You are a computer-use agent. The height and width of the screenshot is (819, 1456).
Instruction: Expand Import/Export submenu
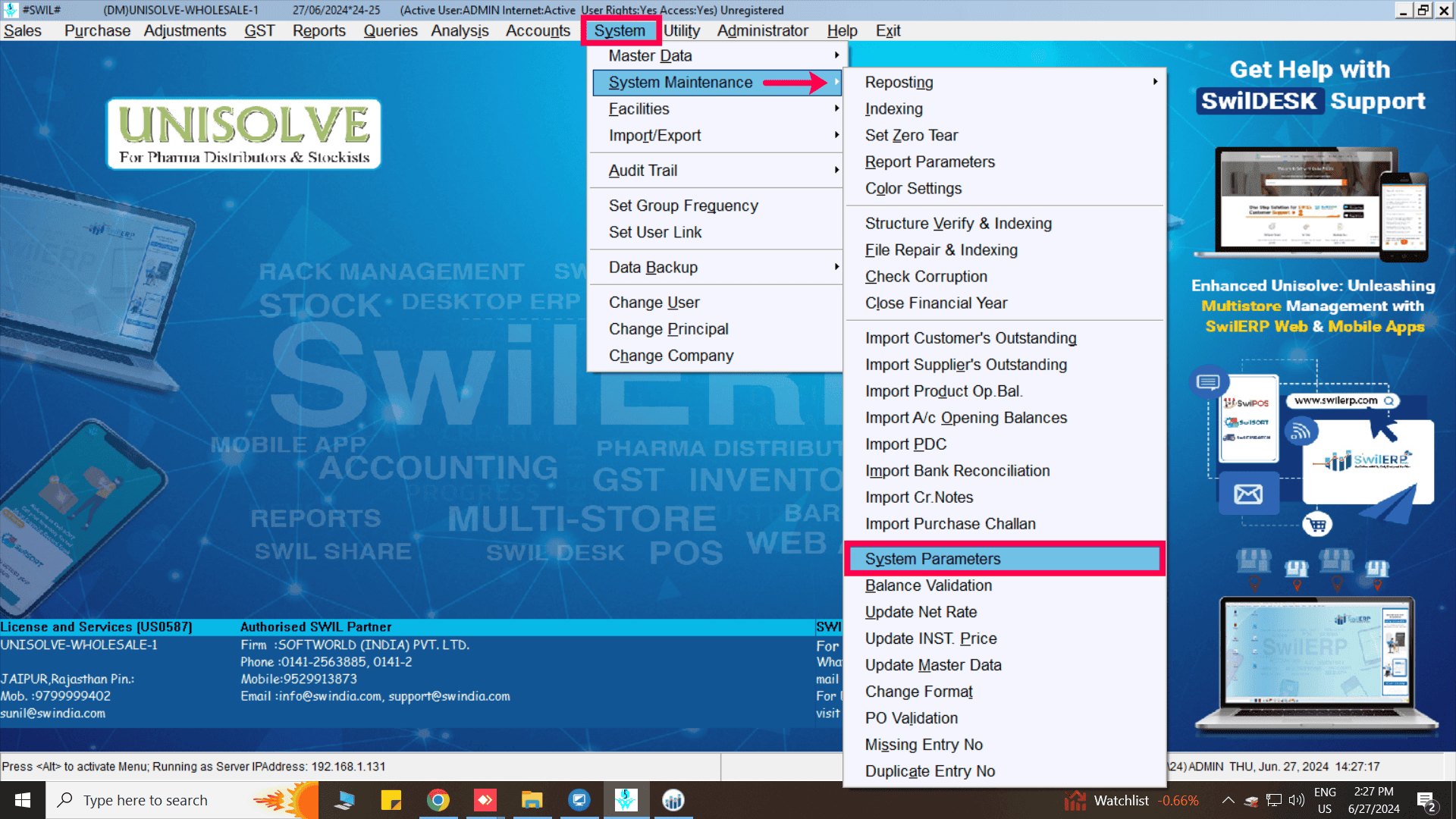(x=717, y=136)
